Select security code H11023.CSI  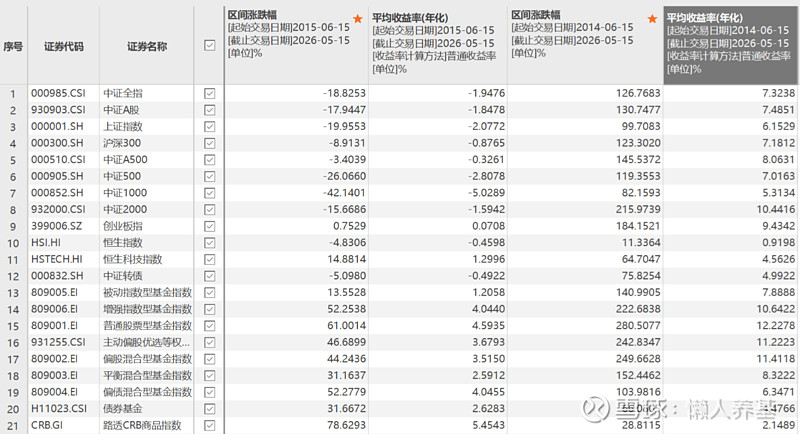tap(59, 409)
